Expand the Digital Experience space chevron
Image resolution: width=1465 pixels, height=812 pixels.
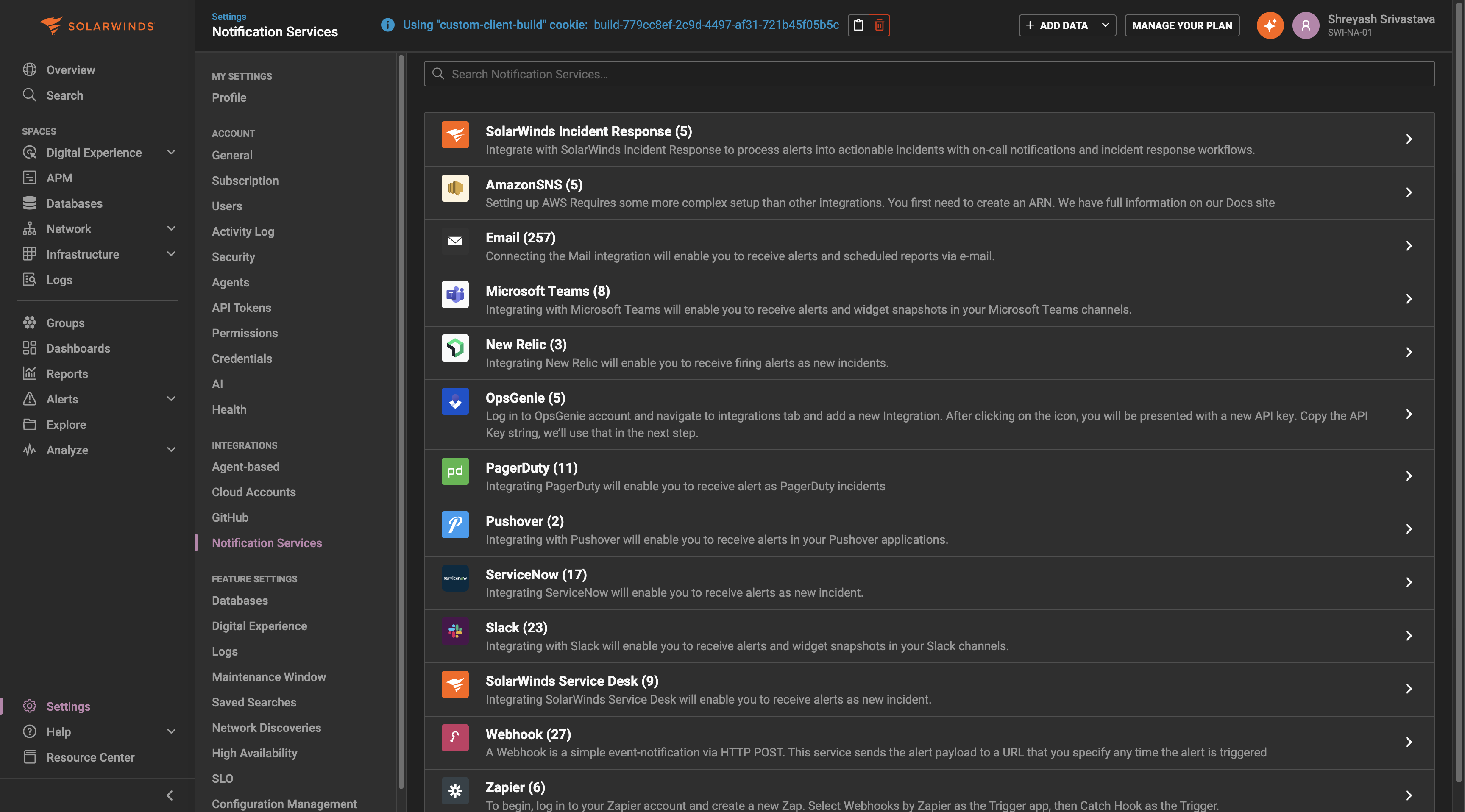[x=171, y=152]
